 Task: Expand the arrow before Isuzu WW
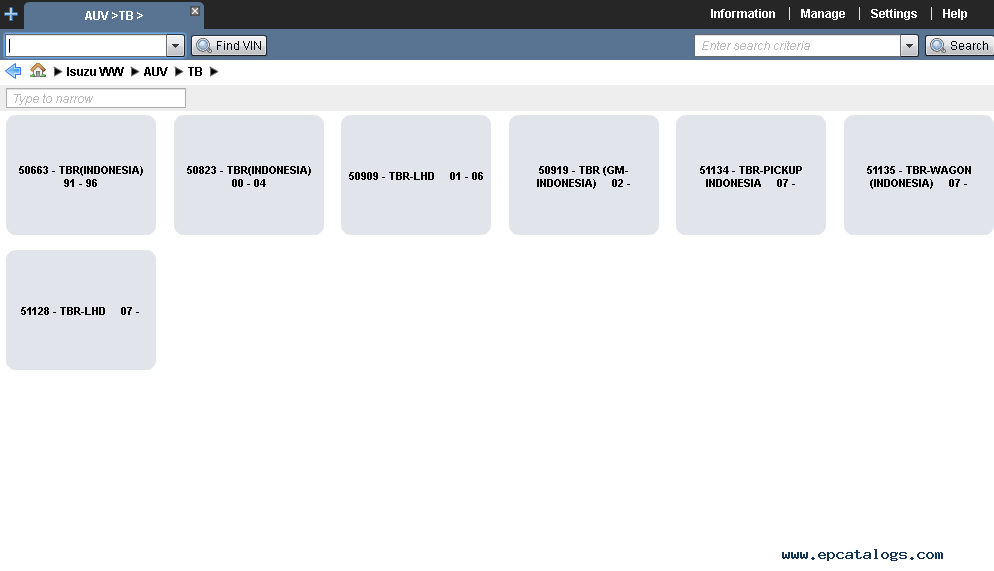pos(58,72)
